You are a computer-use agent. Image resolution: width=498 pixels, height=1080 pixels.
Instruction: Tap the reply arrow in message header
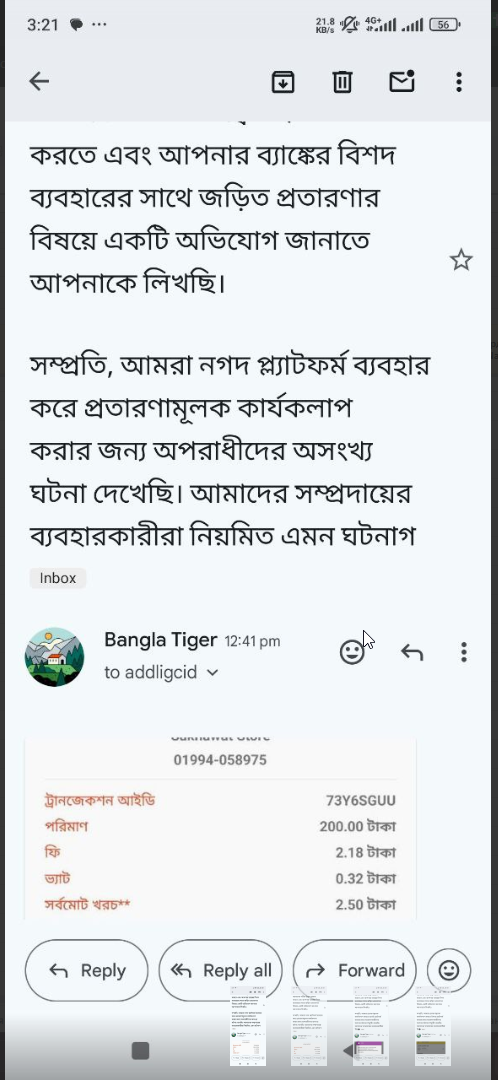click(412, 652)
